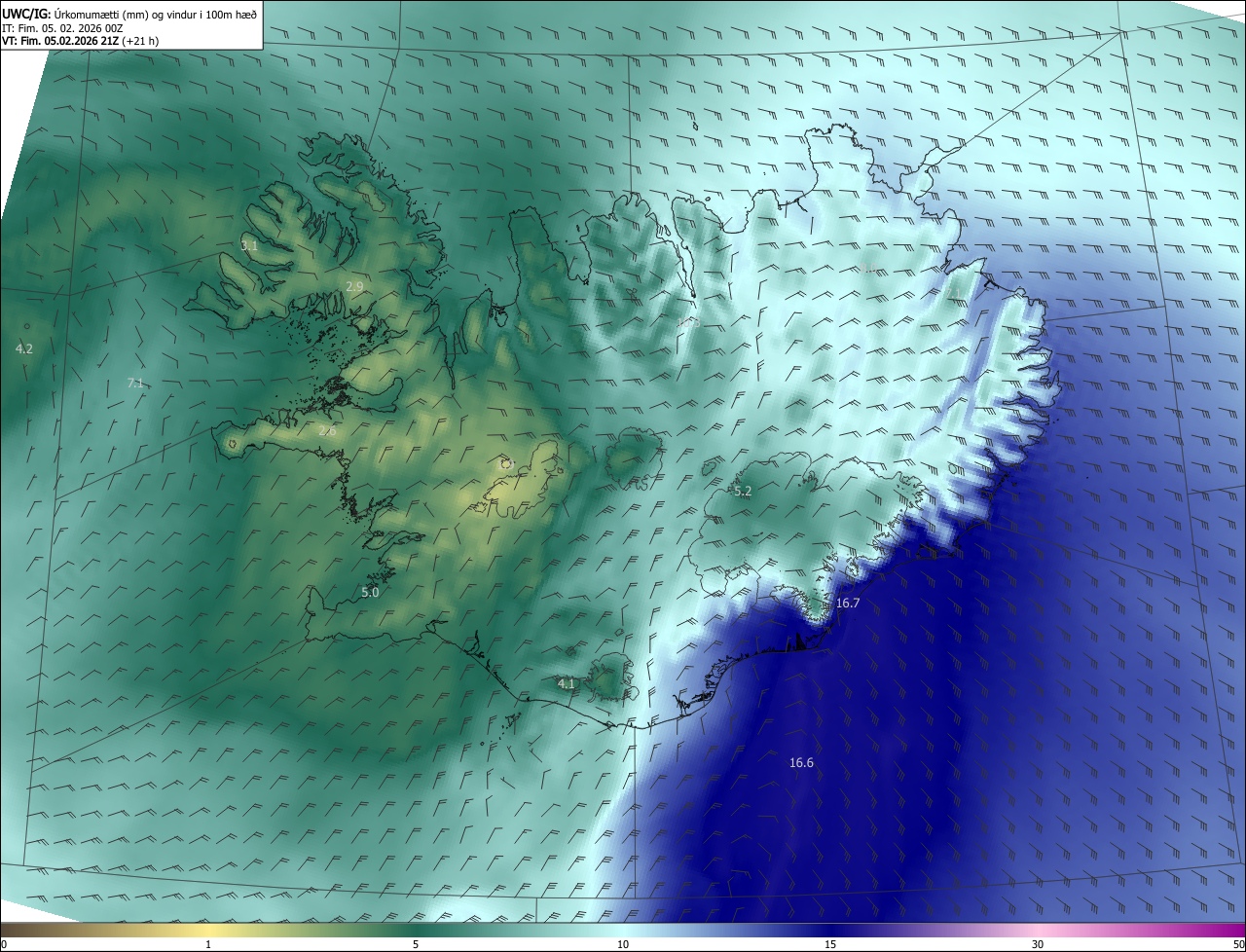This screenshot has height=952, width=1246.
Task: Click the "30" tick label on the color scale
Action: 1038,945
